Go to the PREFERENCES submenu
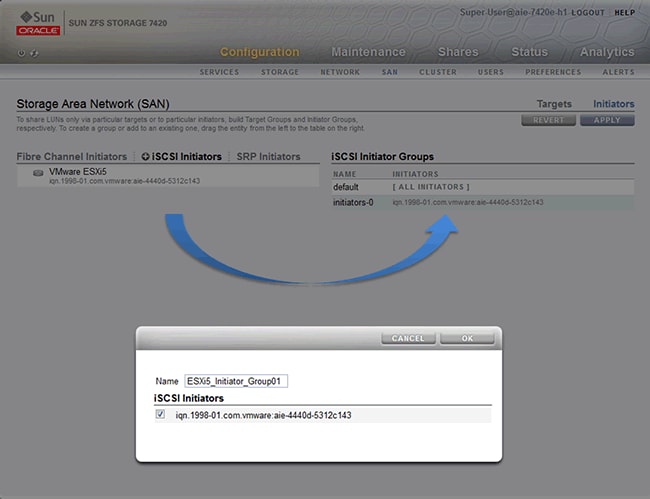Screen dimensions: 650x499 553,72
